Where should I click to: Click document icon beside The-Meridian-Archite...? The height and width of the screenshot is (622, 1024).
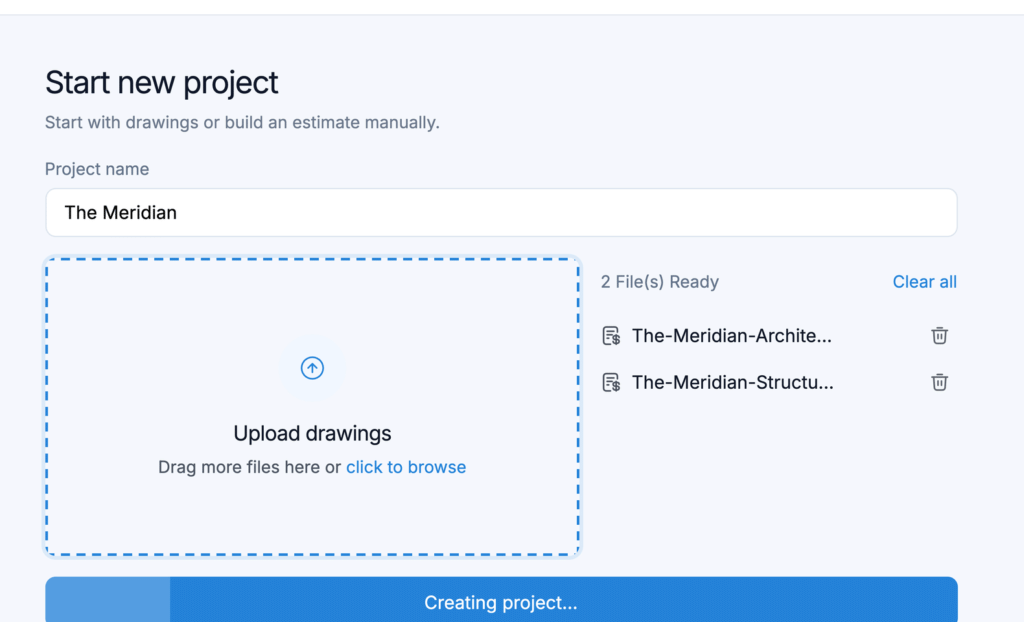coord(611,335)
